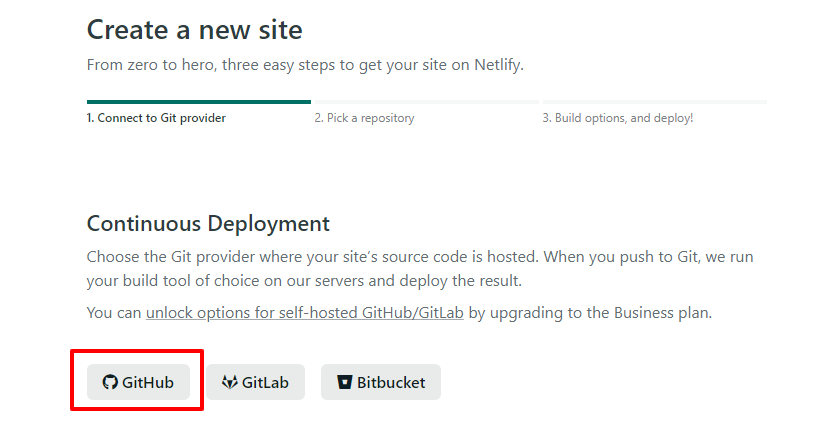This screenshot has width=838, height=427.
Task: Jump to step 3 Build options, and deploy
Action: pyautogui.click(x=617, y=118)
